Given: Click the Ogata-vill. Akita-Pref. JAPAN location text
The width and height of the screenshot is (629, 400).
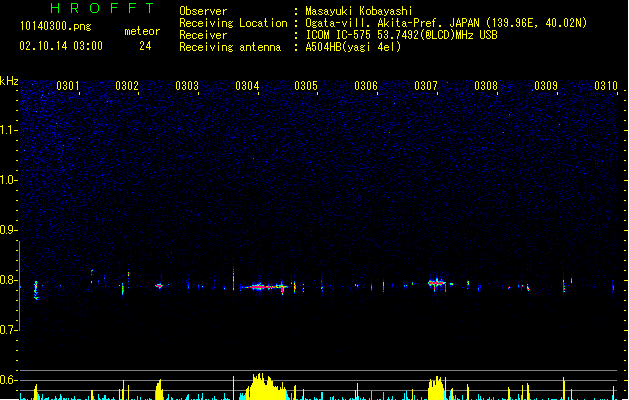Looking at the screenshot, I should click(446, 23).
